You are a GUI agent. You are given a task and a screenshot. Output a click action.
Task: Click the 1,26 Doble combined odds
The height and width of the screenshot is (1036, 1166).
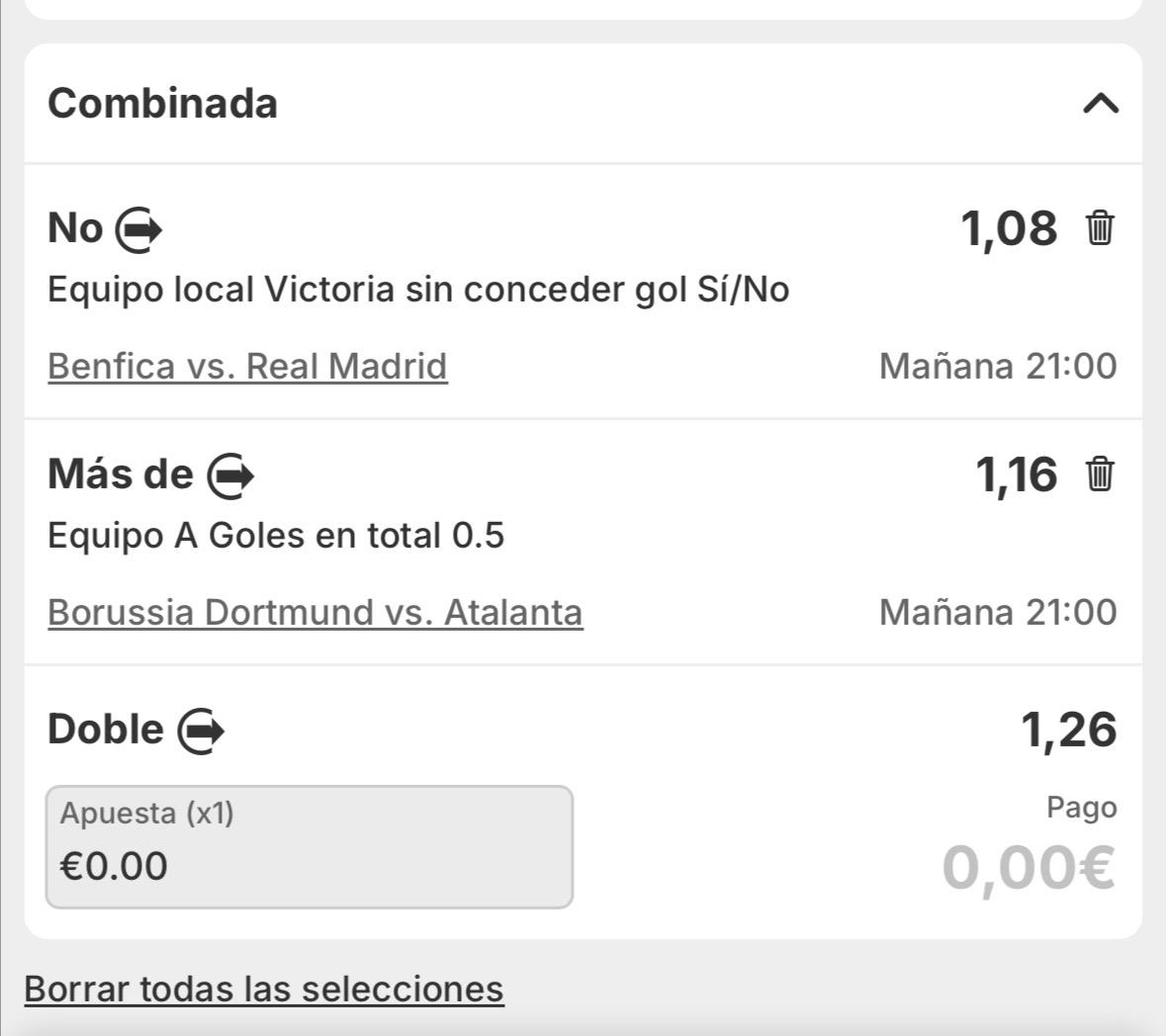click(1068, 730)
